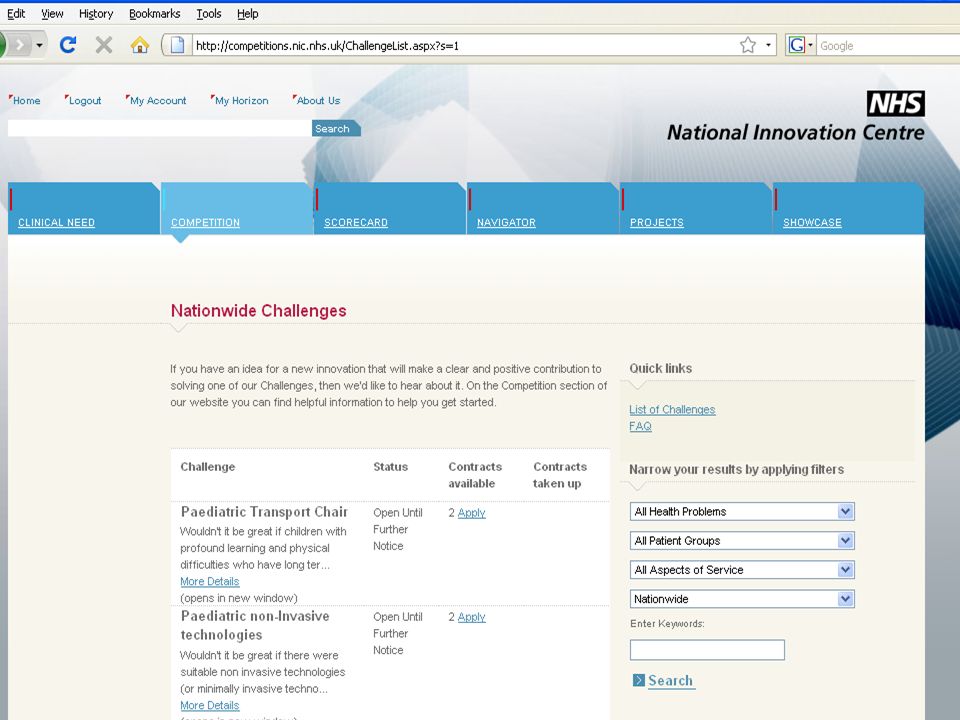Screen dimensions: 960x720
Task: Open the About Us link
Action: click(x=318, y=100)
